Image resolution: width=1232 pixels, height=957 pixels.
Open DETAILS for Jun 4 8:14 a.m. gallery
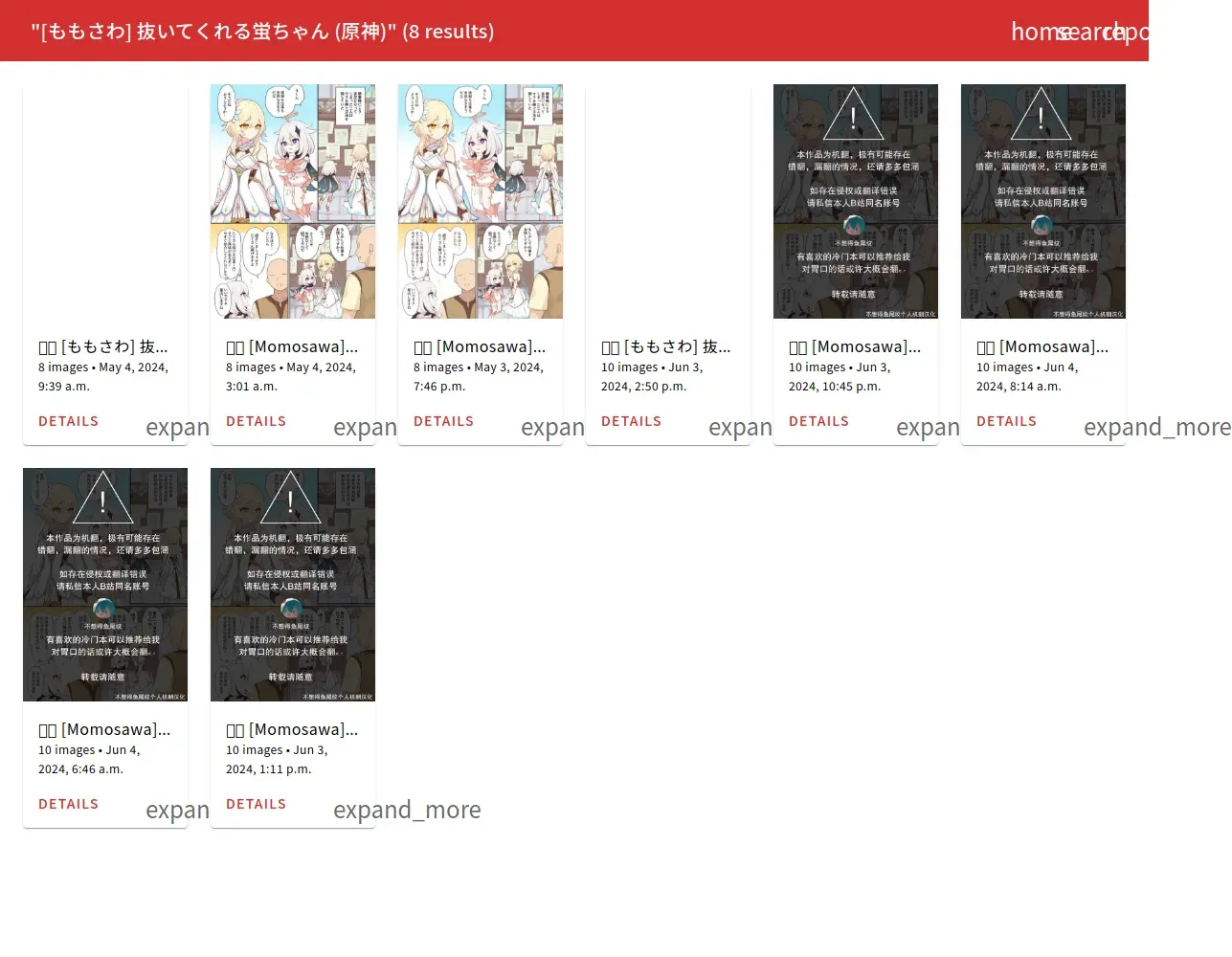click(x=1006, y=421)
